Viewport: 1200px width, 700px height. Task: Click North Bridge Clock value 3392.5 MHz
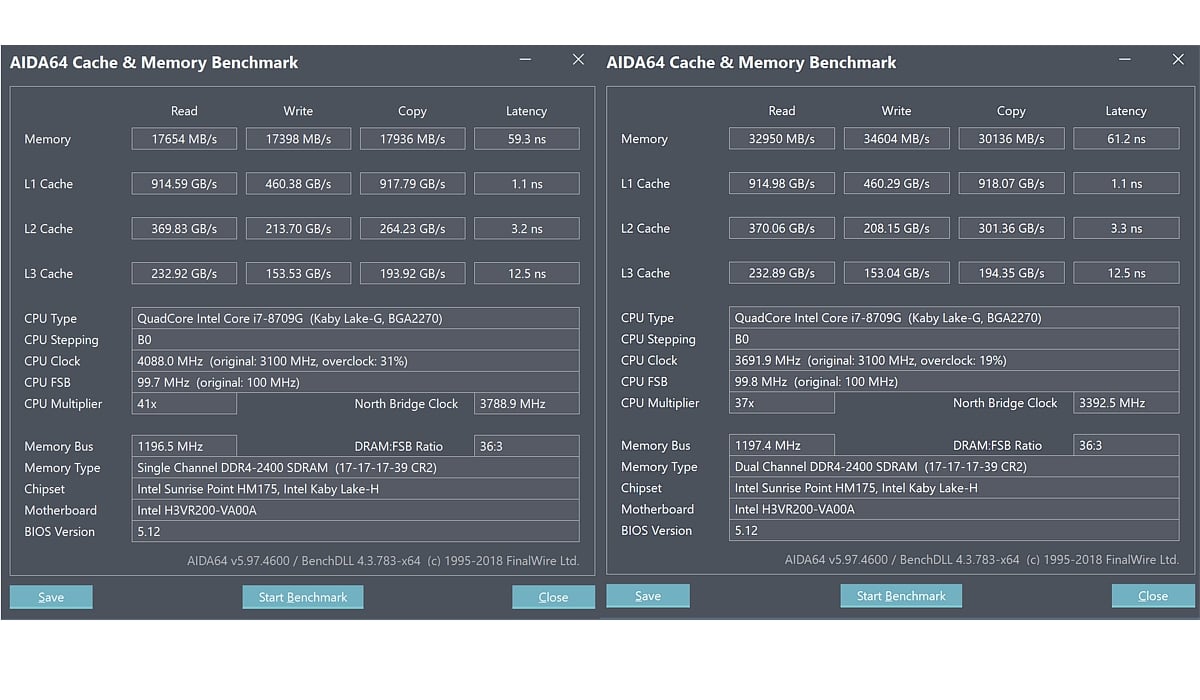[1126, 403]
